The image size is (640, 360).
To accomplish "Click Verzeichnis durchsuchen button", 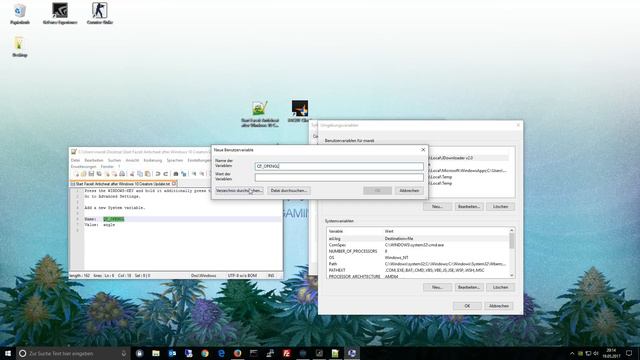I will pos(239,191).
